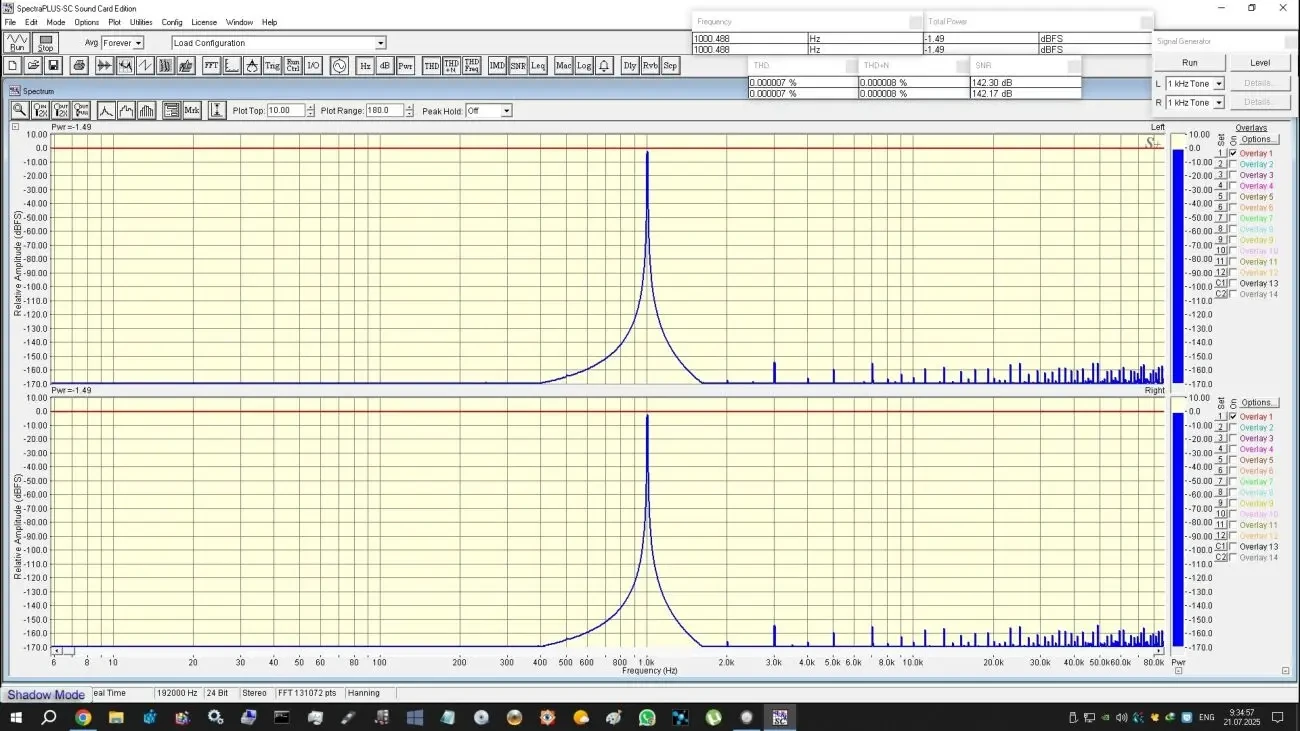Click the FFT toolbar icon
The image size is (1300, 731).
pos(211,66)
